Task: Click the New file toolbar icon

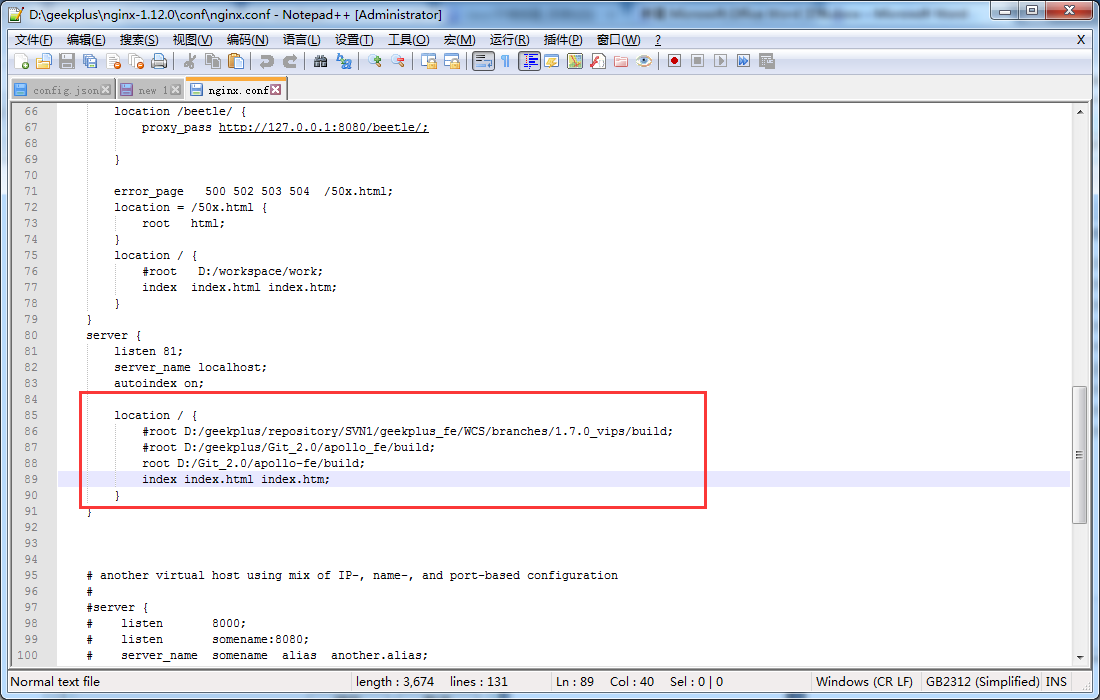Action: point(22,62)
